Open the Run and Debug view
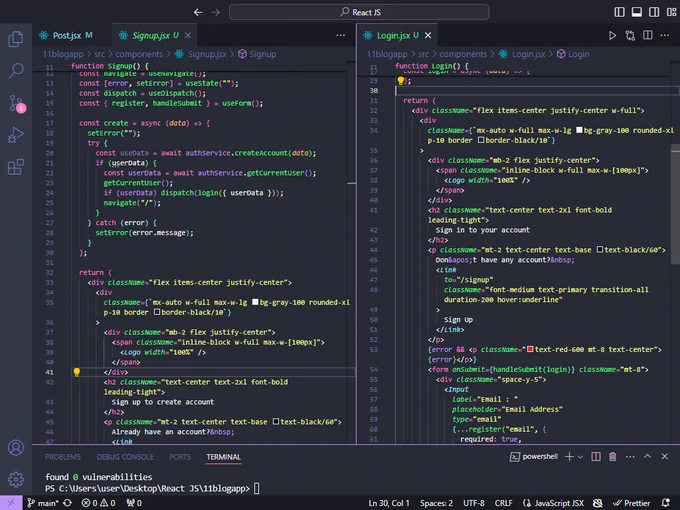 click(16, 135)
